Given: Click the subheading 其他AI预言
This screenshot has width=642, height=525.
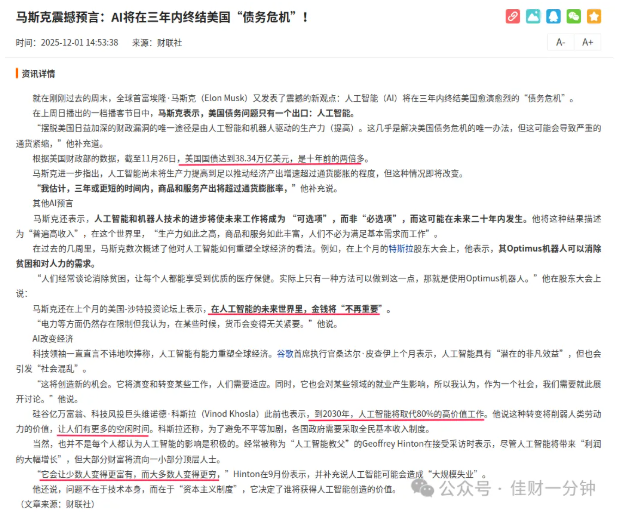Looking at the screenshot, I should 53,204.
